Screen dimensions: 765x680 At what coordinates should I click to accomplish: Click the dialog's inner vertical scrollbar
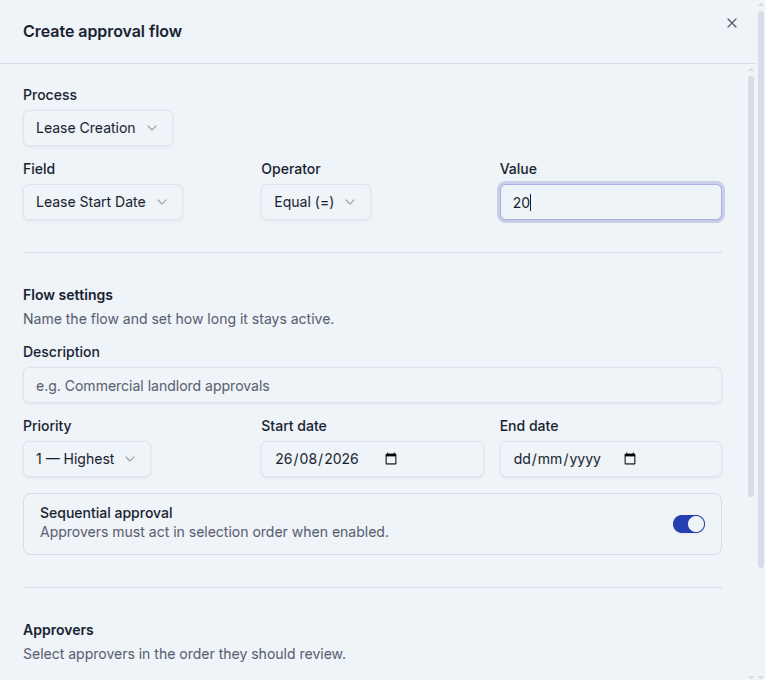[751, 285]
